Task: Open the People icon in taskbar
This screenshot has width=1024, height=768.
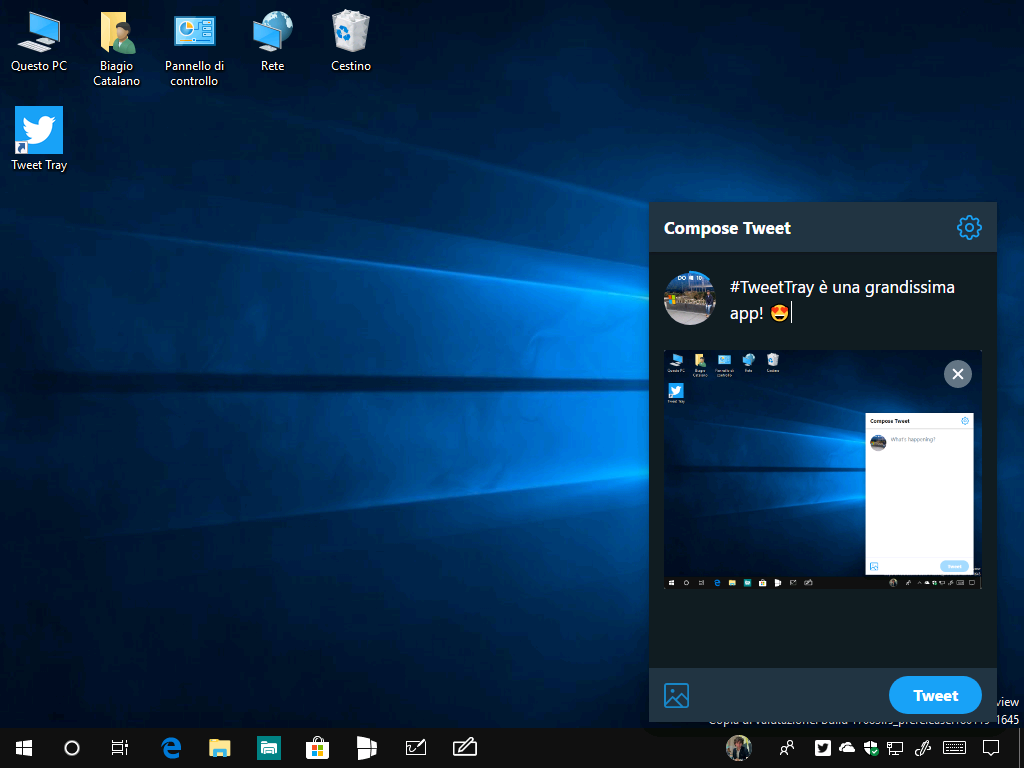Action: [x=787, y=748]
